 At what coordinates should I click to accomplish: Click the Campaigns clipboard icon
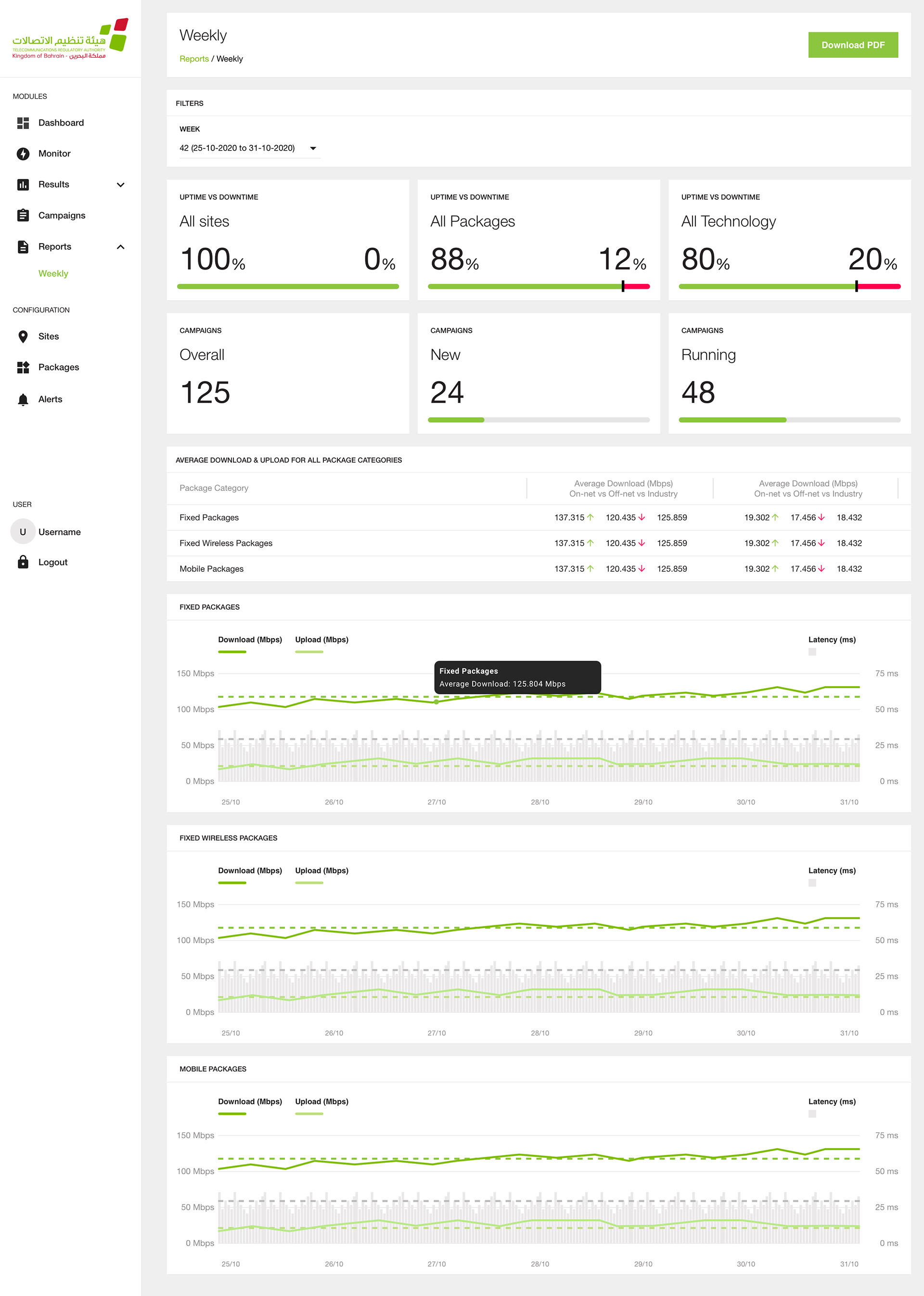pyautogui.click(x=23, y=215)
